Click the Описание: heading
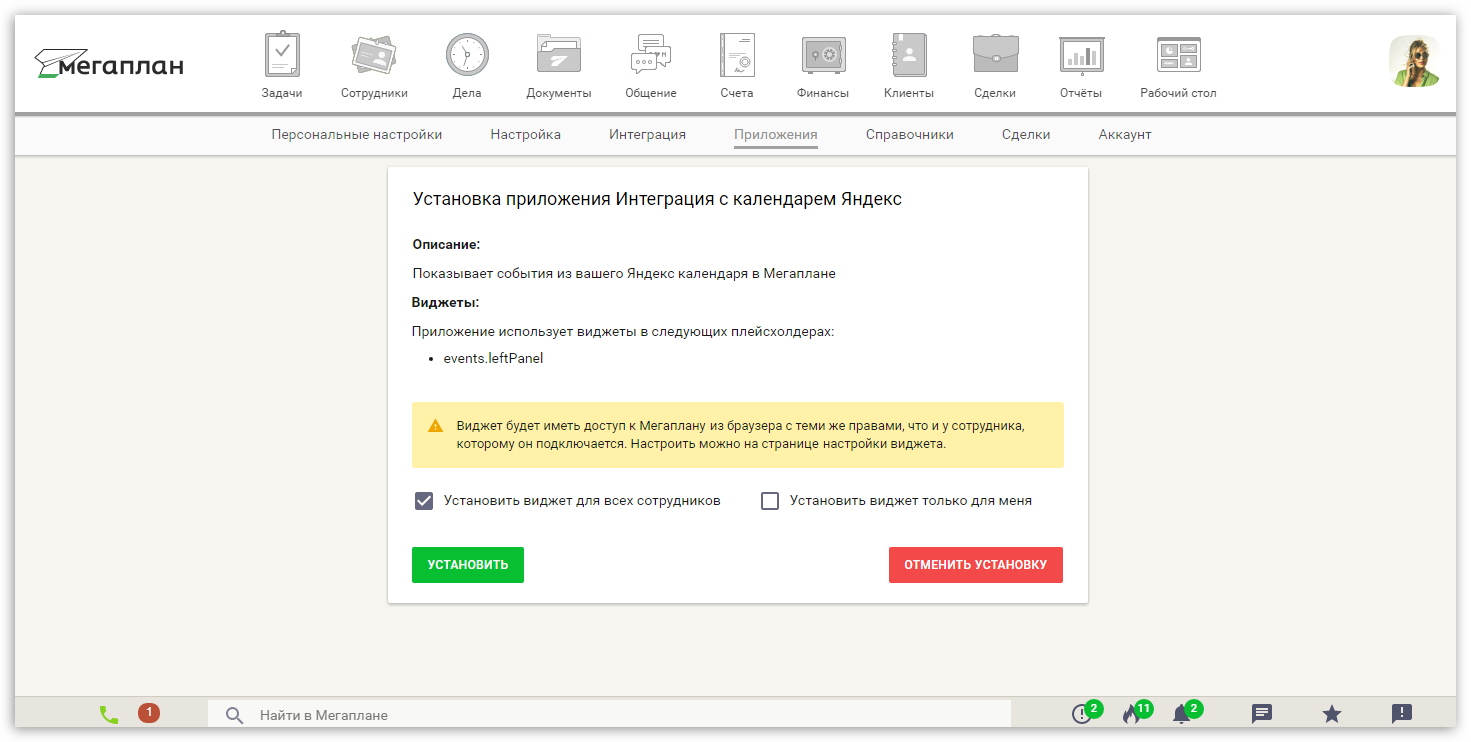This screenshot has width=1471, height=742. point(446,244)
